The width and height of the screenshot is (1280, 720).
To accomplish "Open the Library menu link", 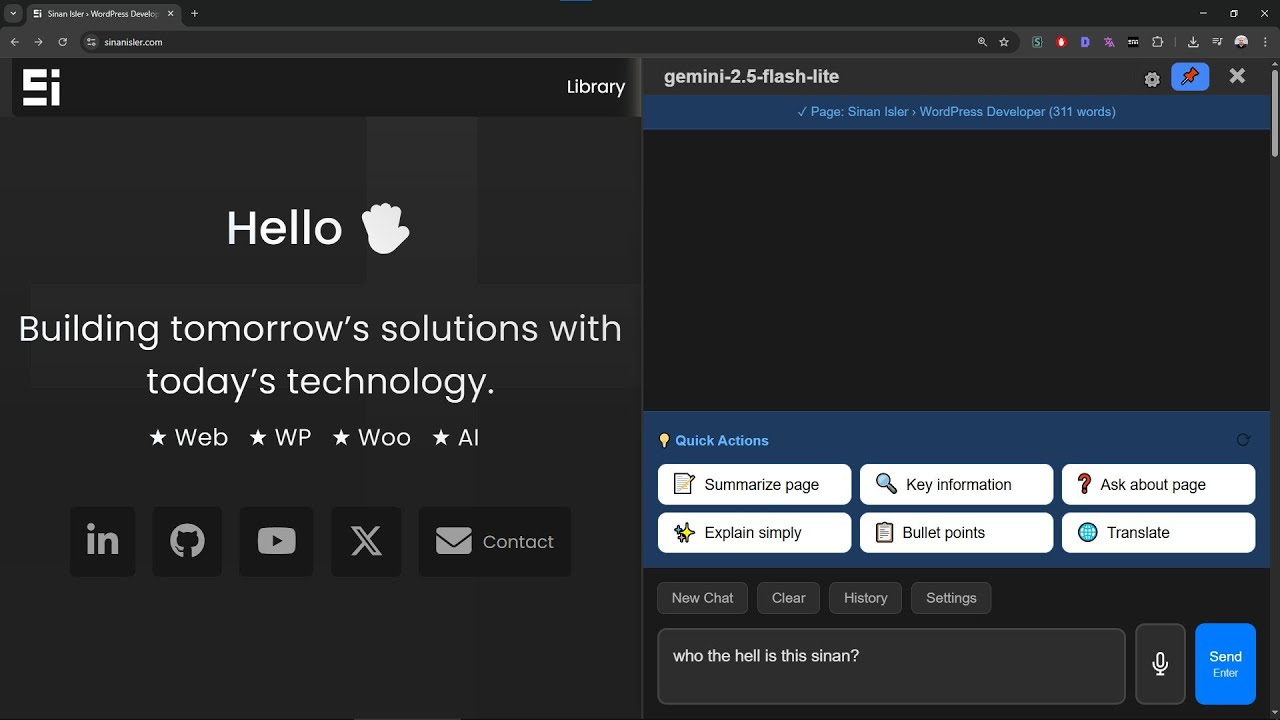I will click(596, 87).
